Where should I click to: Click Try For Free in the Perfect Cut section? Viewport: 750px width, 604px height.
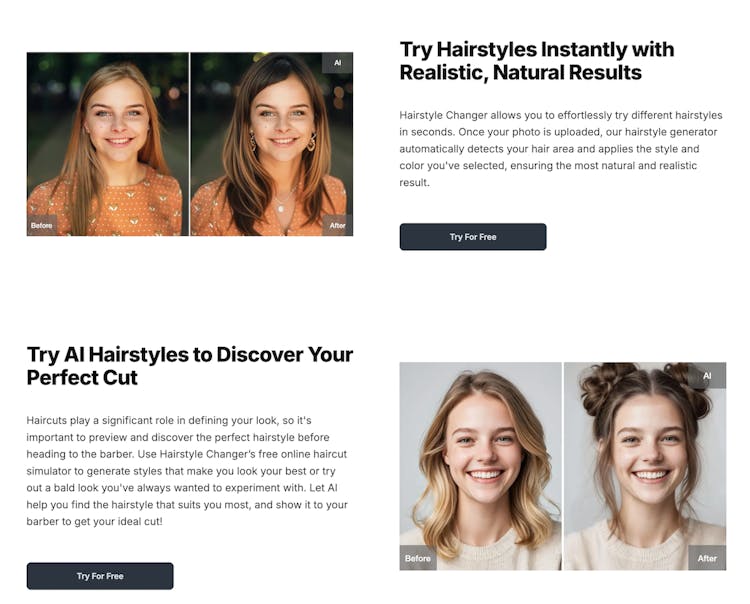pyautogui.click(x=100, y=576)
